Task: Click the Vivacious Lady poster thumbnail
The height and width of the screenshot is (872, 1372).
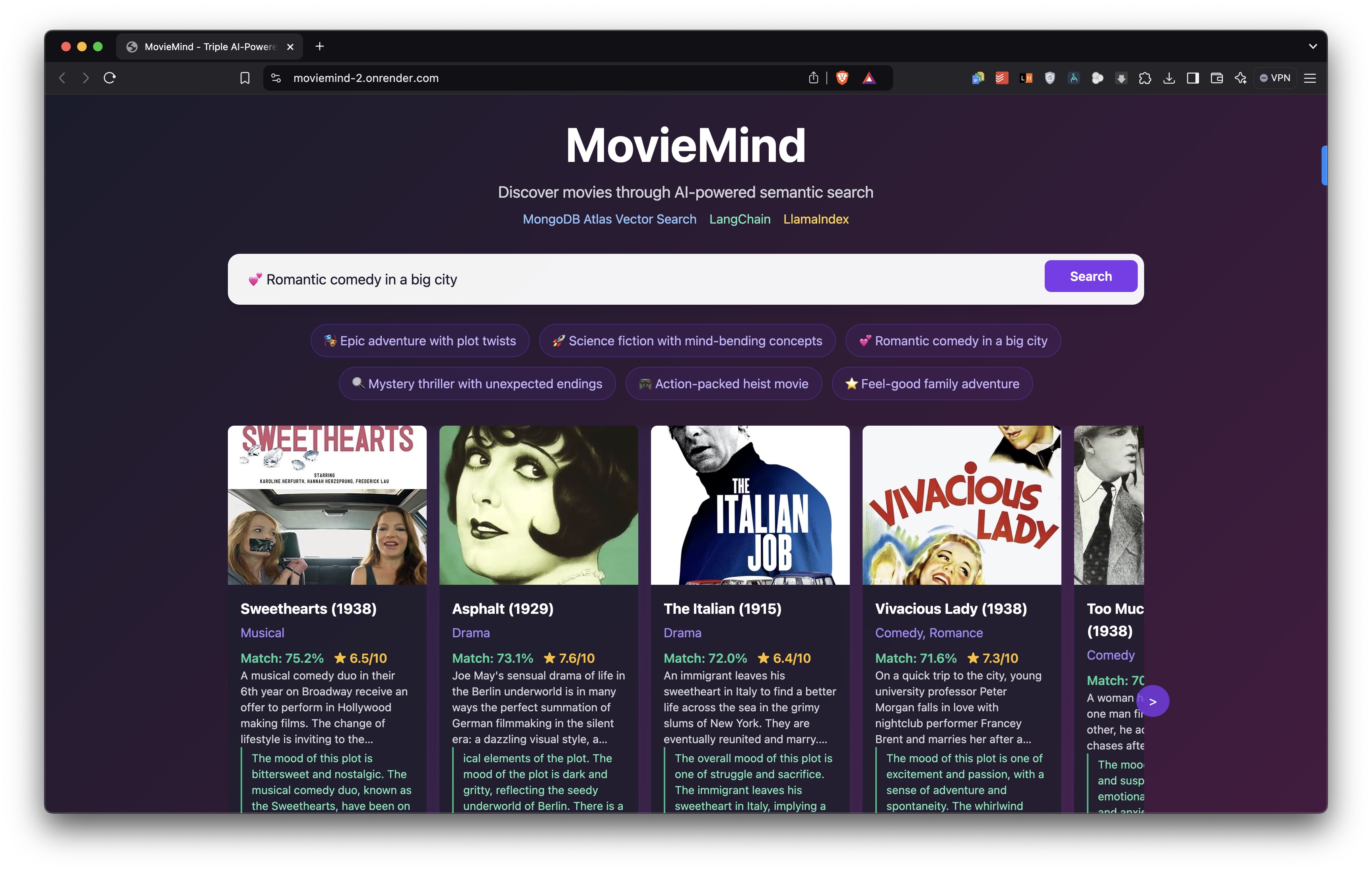Action: point(961,505)
